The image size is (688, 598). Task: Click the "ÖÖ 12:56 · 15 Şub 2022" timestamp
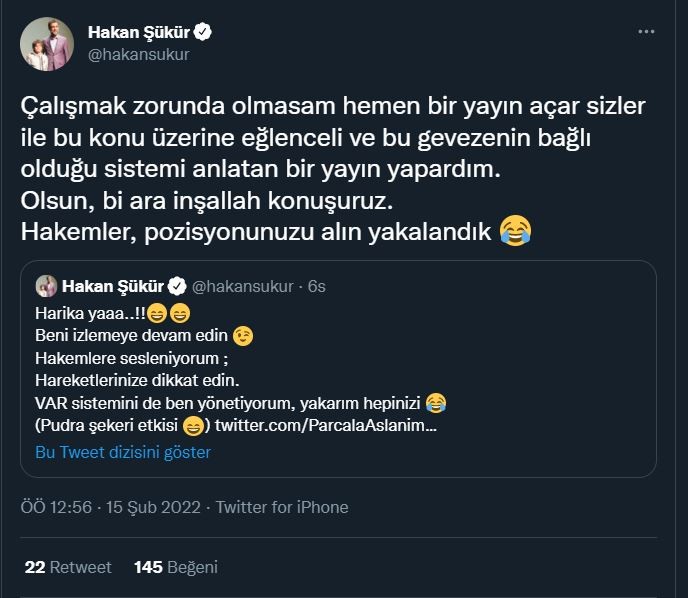click(108, 507)
